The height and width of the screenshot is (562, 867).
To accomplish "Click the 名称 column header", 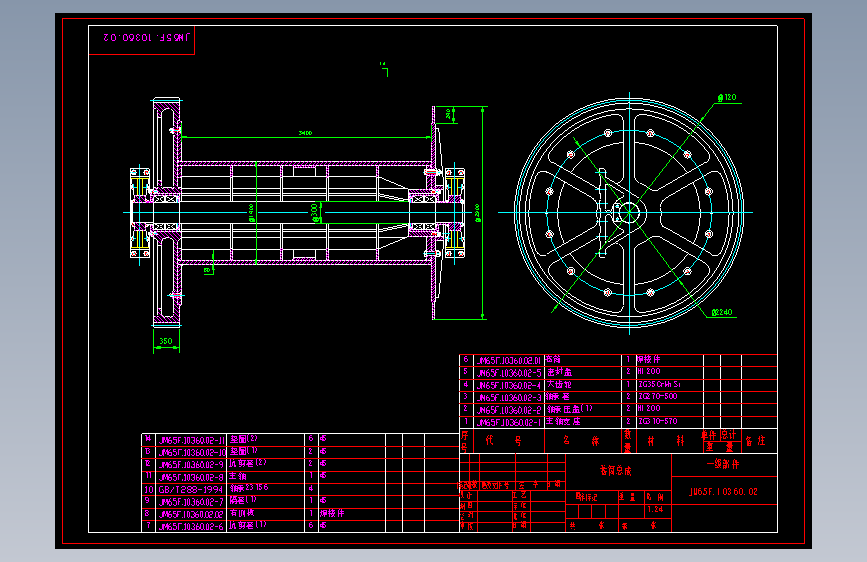I will click(x=581, y=441).
